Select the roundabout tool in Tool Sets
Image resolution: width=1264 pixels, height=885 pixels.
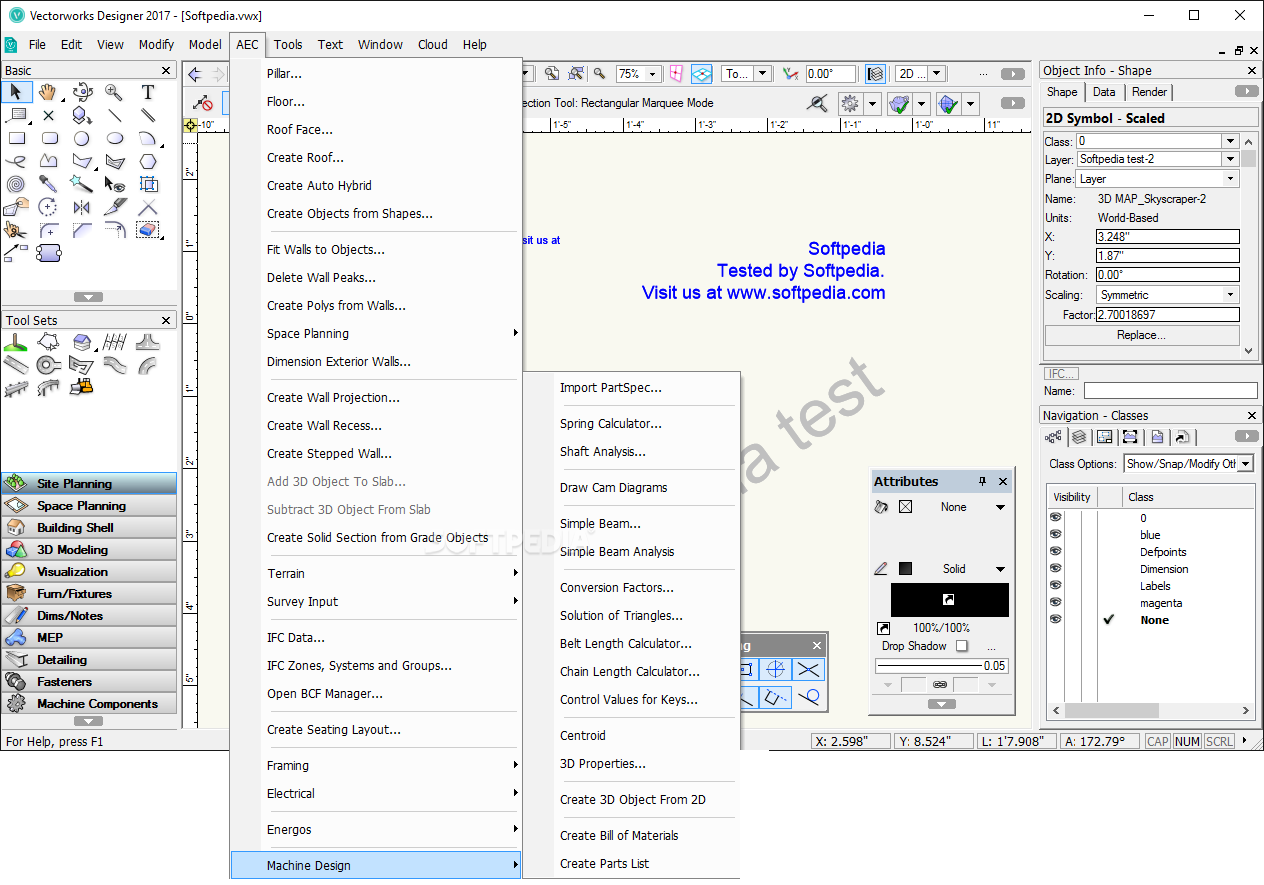pyautogui.click(x=48, y=364)
